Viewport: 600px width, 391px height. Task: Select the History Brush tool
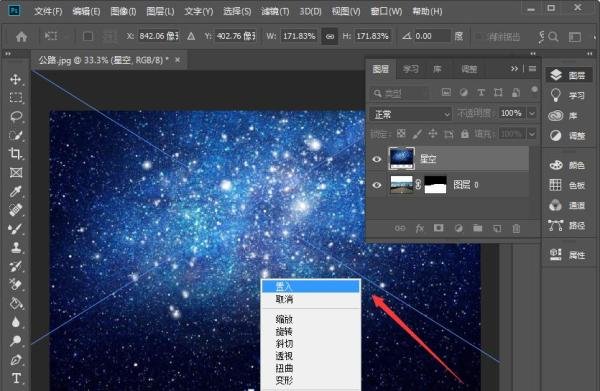16,266
